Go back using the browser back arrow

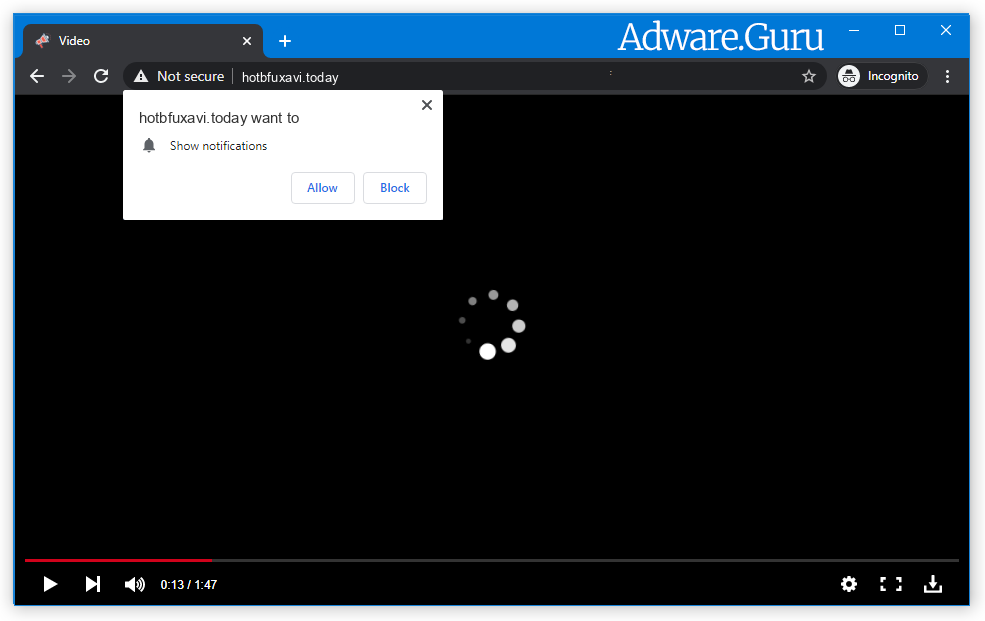37,76
